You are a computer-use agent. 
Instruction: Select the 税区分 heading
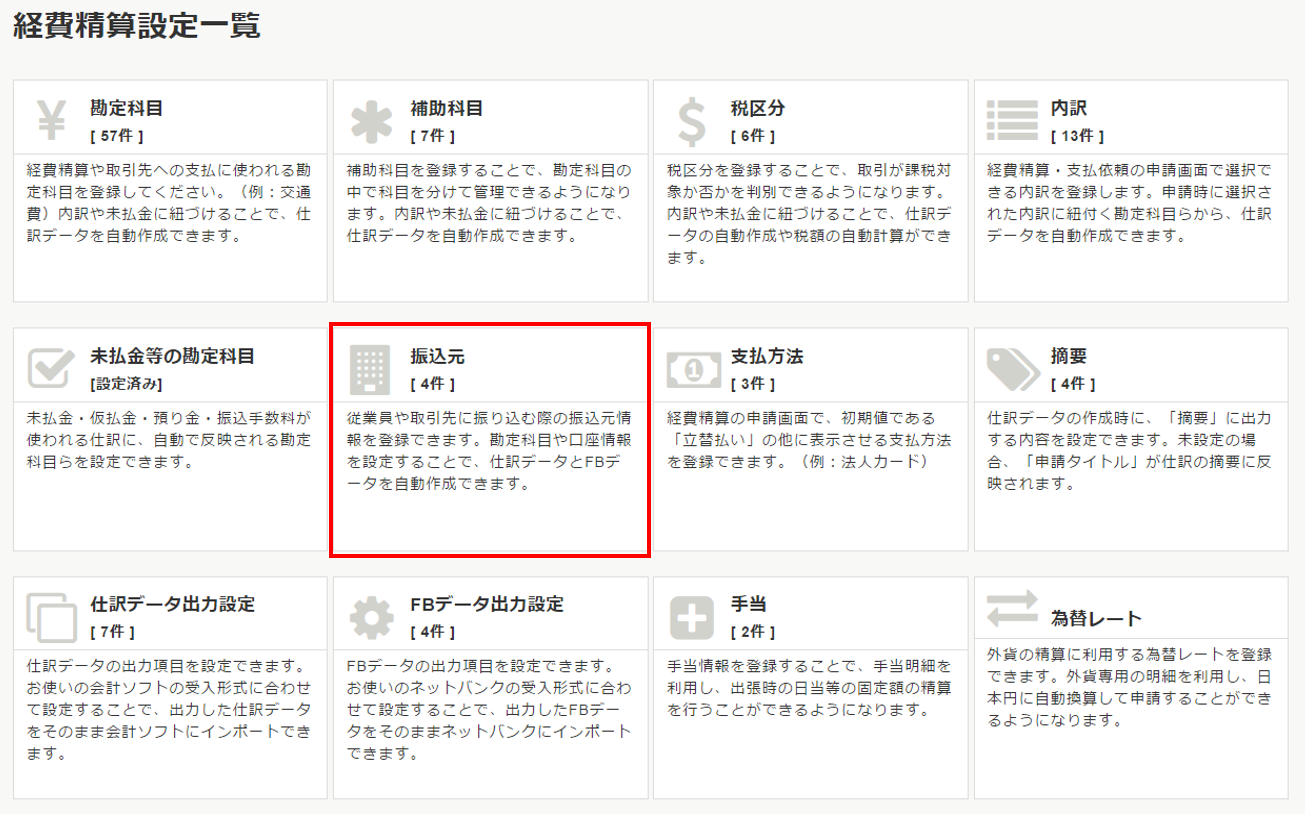pos(757,108)
